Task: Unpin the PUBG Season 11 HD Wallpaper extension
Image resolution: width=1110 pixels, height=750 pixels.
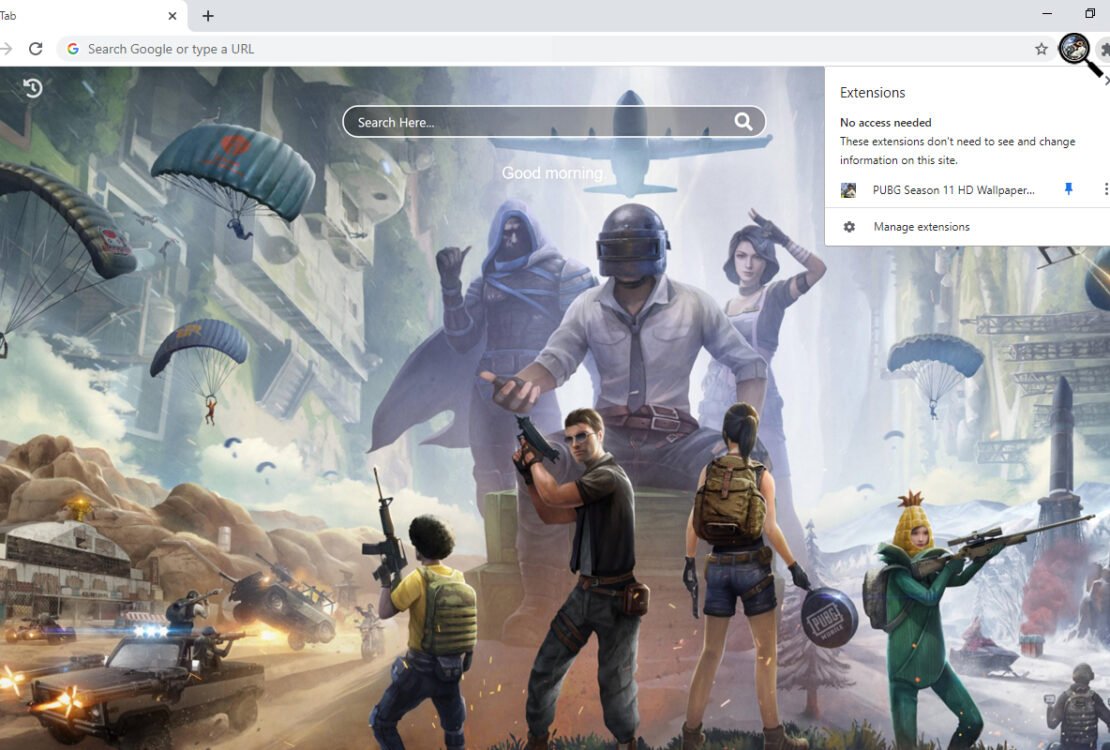Action: coord(1068,189)
